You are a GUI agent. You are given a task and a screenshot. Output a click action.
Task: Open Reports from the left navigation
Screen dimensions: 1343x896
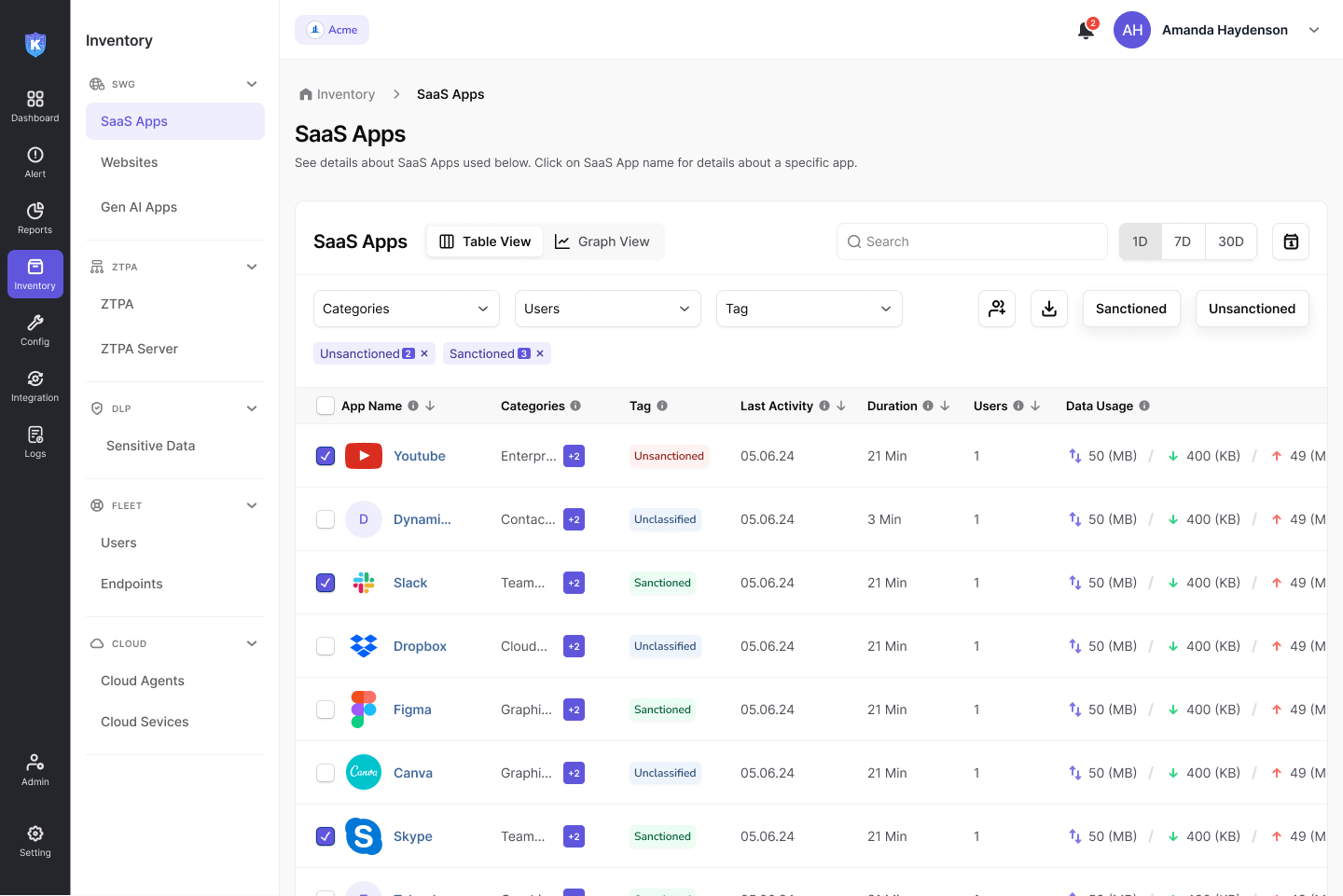(35, 217)
